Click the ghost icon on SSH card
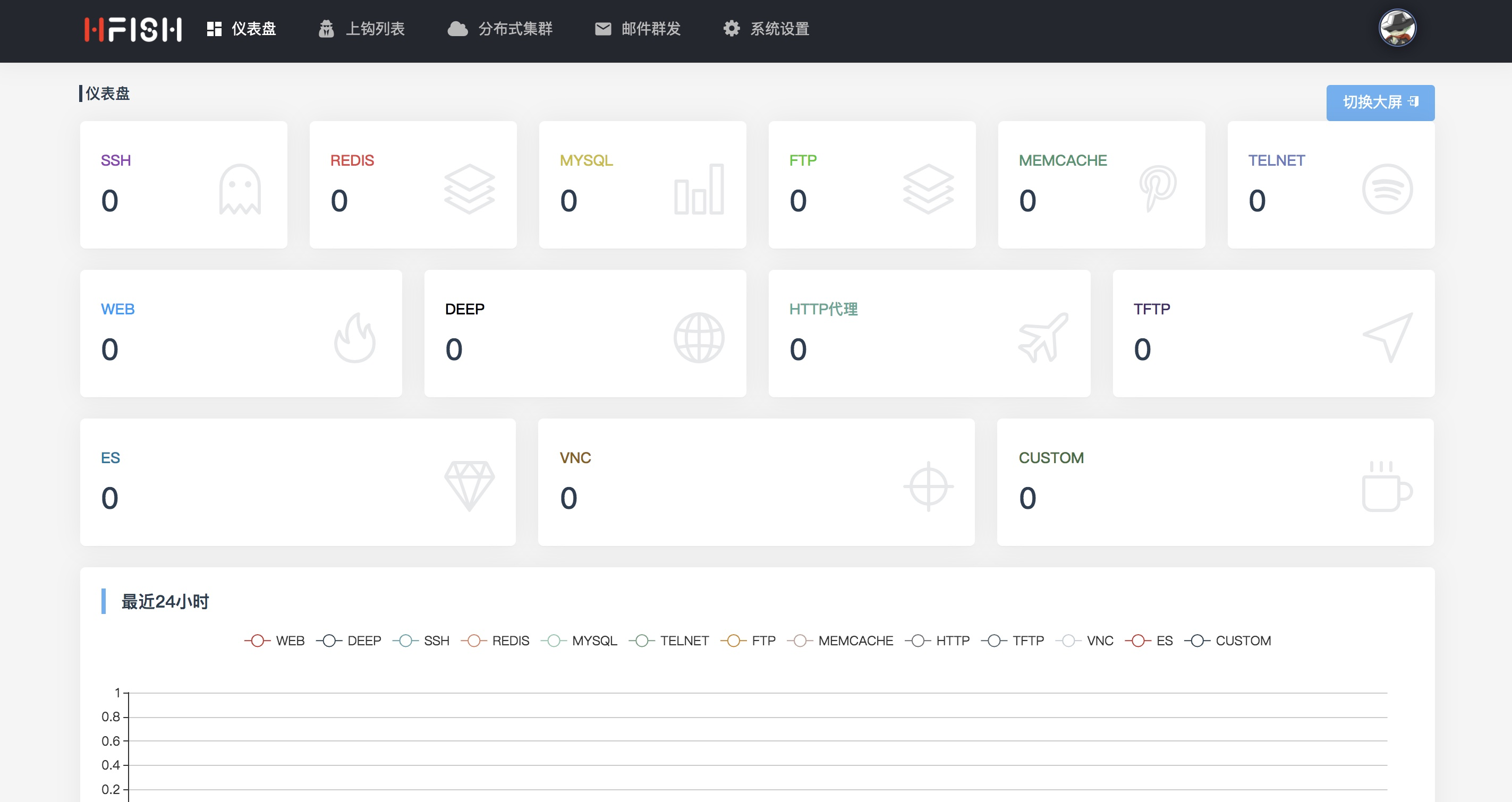Screen dimensions: 1512x802 click(240, 189)
